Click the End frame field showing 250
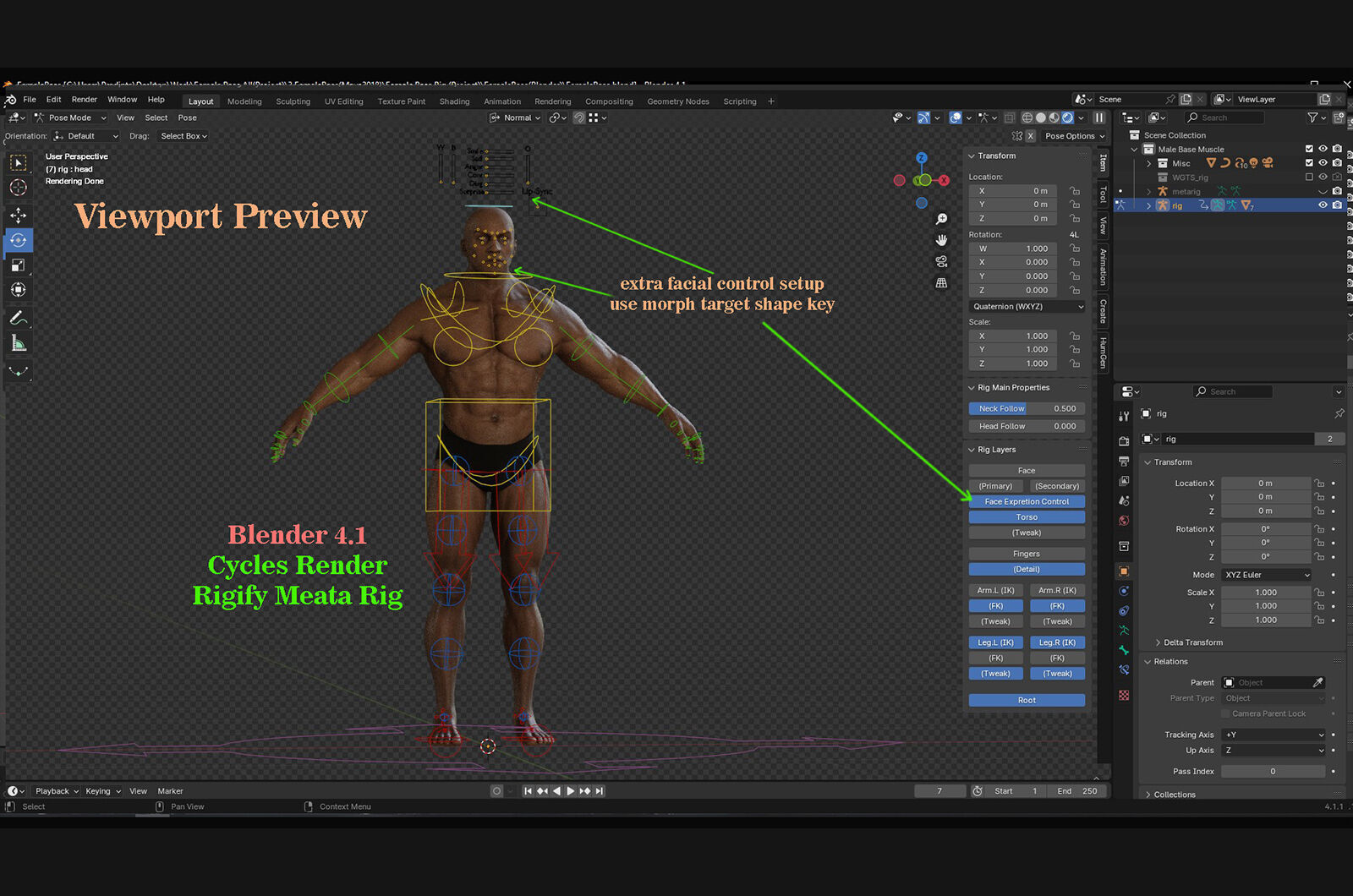The image size is (1353, 896). click(1077, 791)
